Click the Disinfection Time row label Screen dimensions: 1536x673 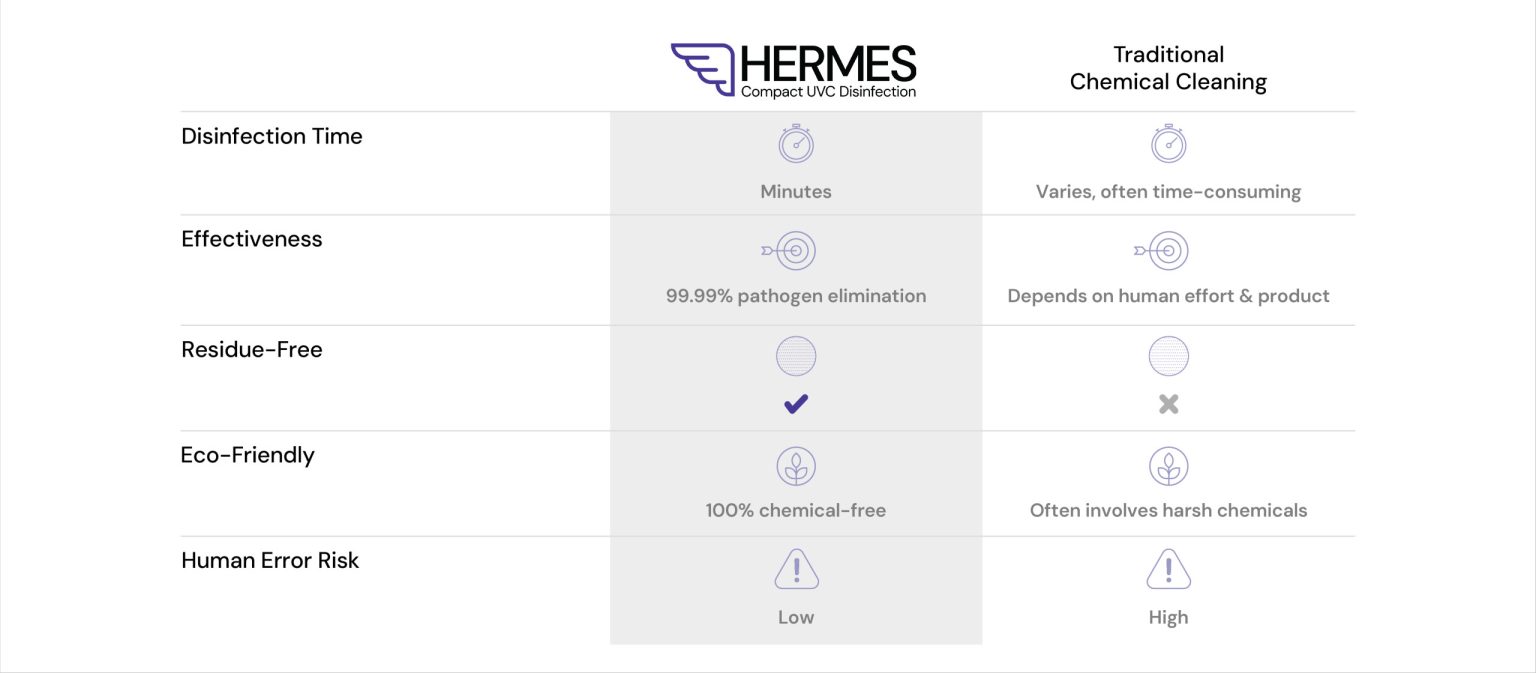click(x=272, y=136)
